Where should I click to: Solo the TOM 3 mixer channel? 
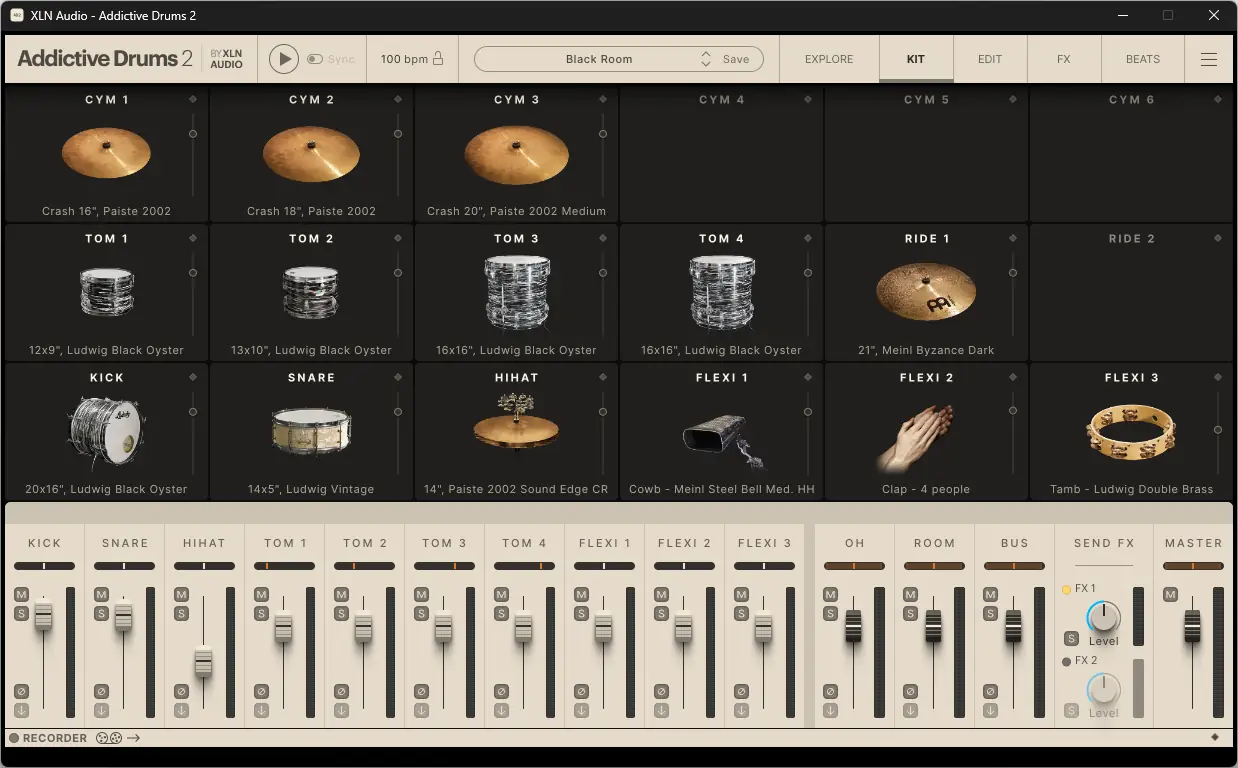(421, 613)
